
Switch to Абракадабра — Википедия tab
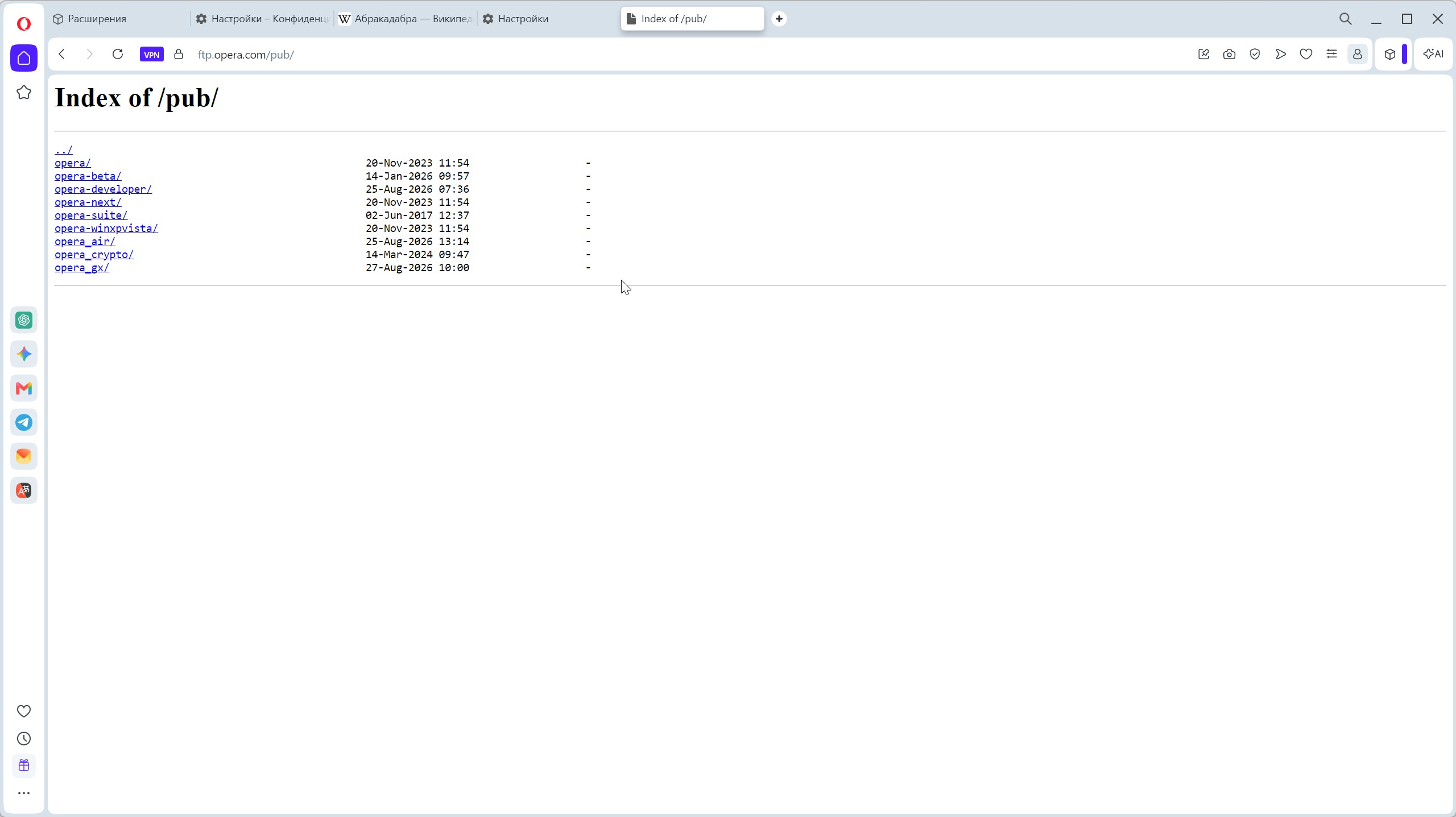click(x=406, y=19)
